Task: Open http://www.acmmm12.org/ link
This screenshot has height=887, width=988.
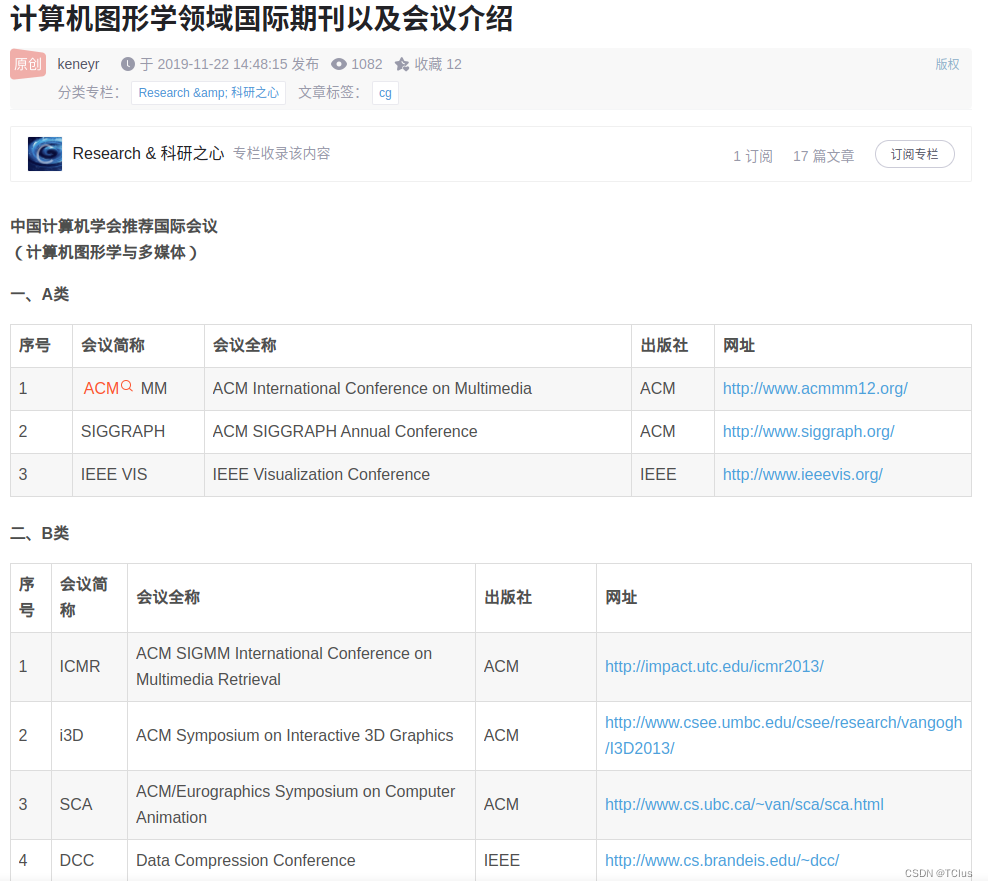Action: pos(815,389)
